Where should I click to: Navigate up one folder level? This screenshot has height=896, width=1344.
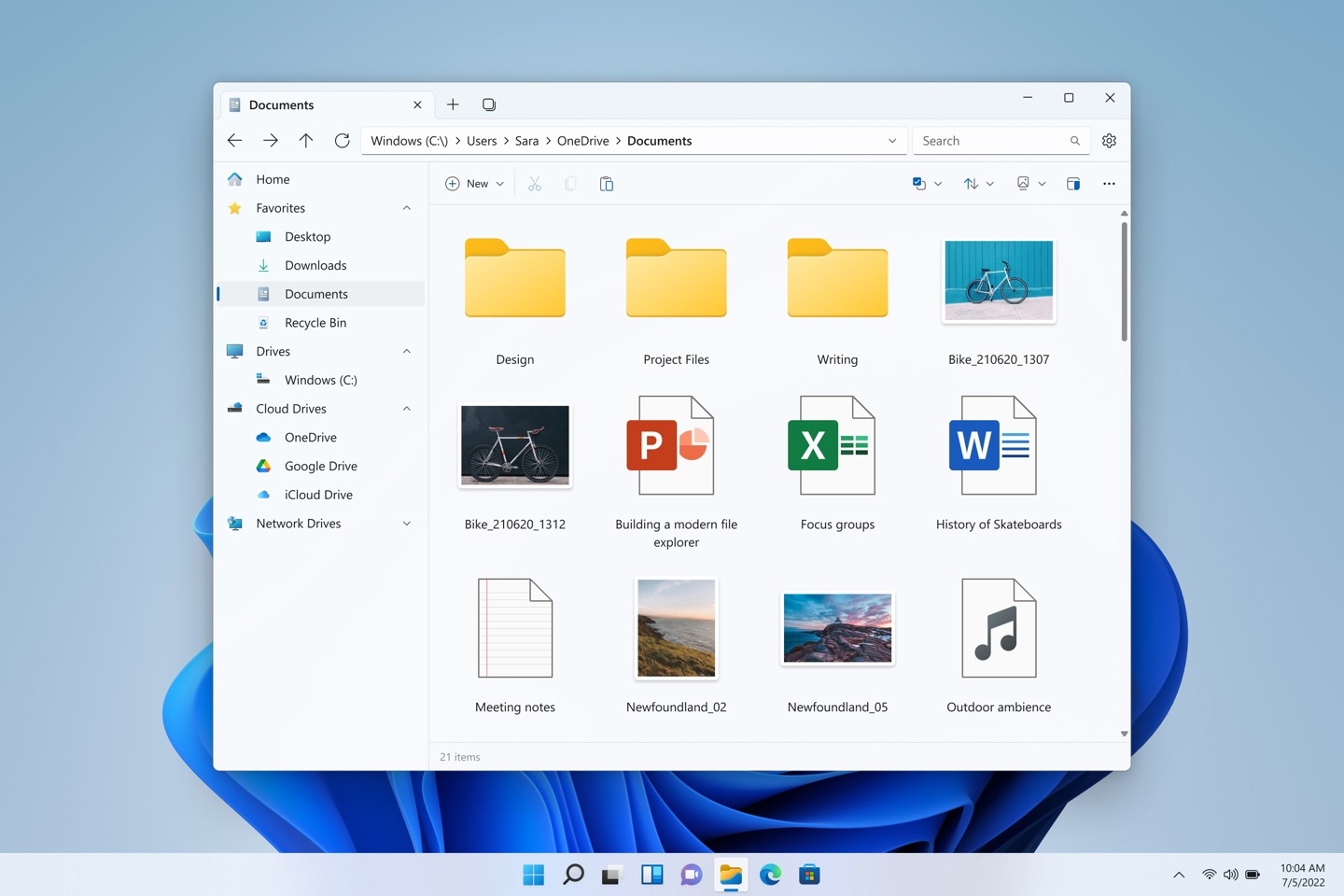point(306,140)
